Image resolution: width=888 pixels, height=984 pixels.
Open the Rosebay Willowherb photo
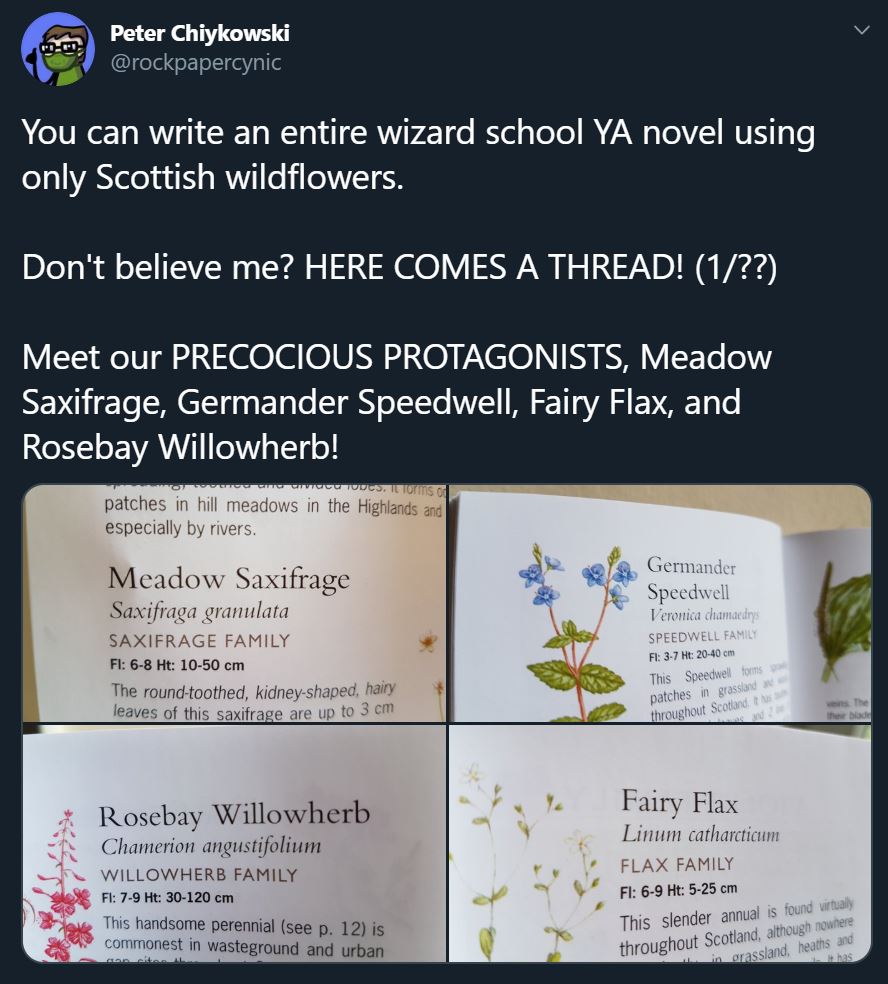[234, 843]
